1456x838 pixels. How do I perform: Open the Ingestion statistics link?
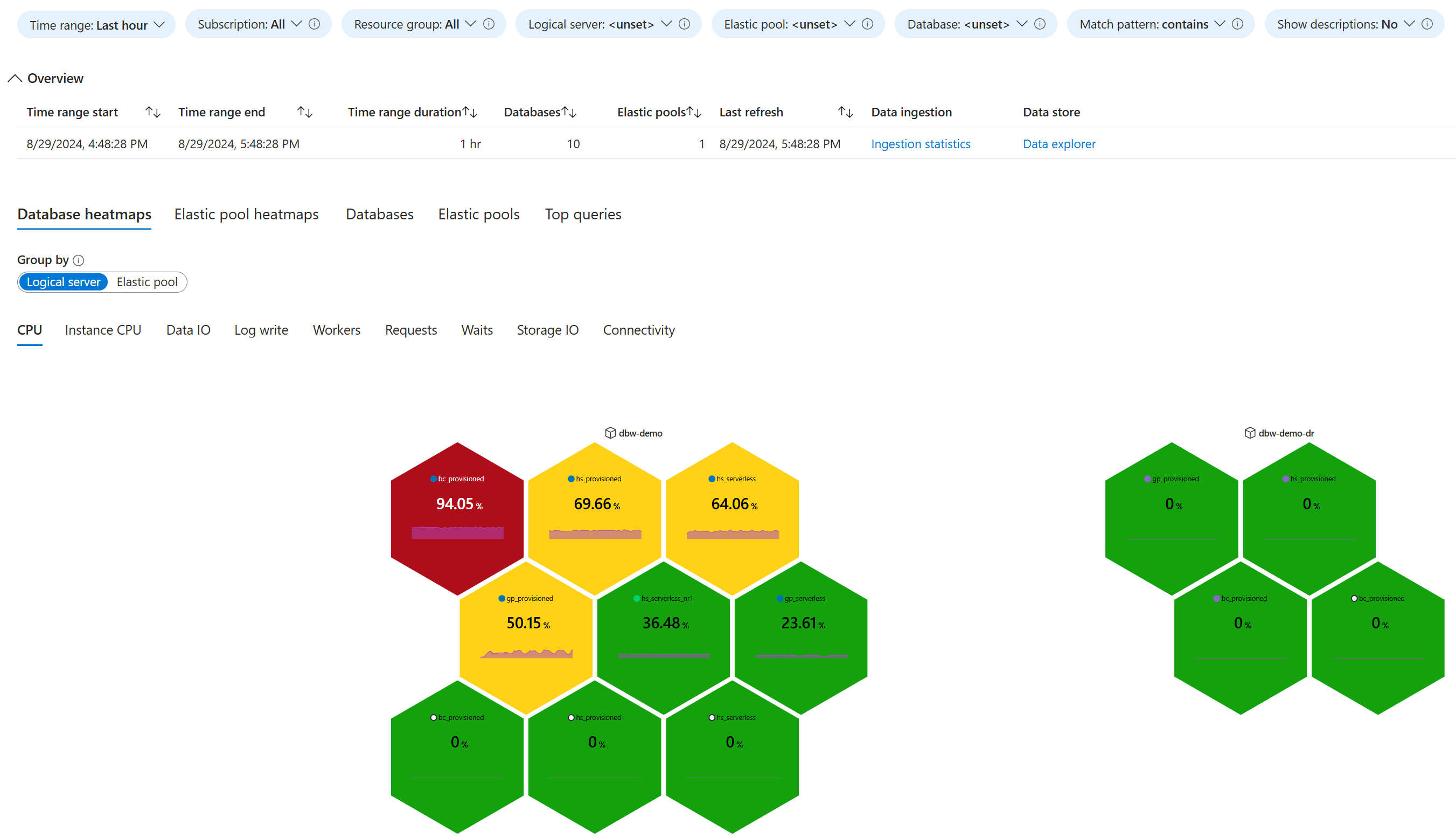[920, 143]
